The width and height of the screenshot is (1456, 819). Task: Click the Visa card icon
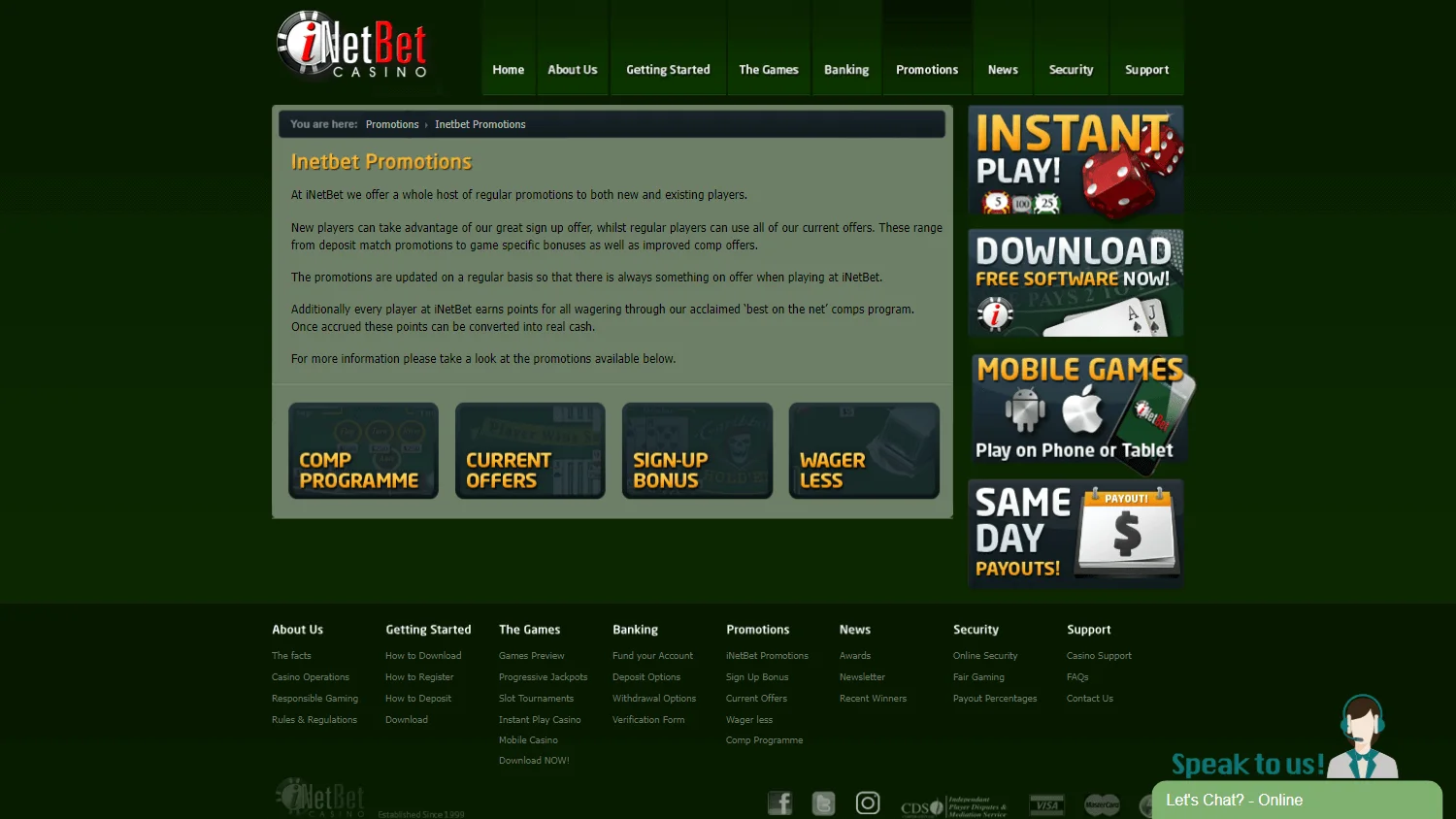[1046, 804]
